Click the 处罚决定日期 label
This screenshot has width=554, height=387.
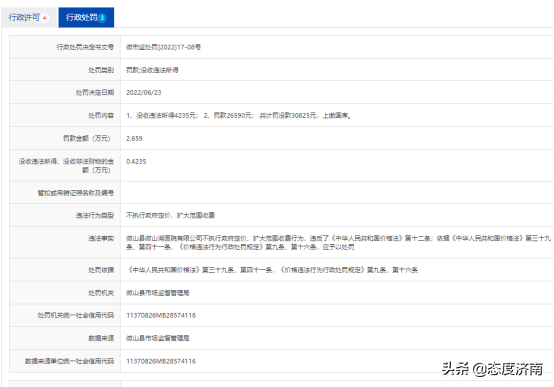tap(95, 93)
